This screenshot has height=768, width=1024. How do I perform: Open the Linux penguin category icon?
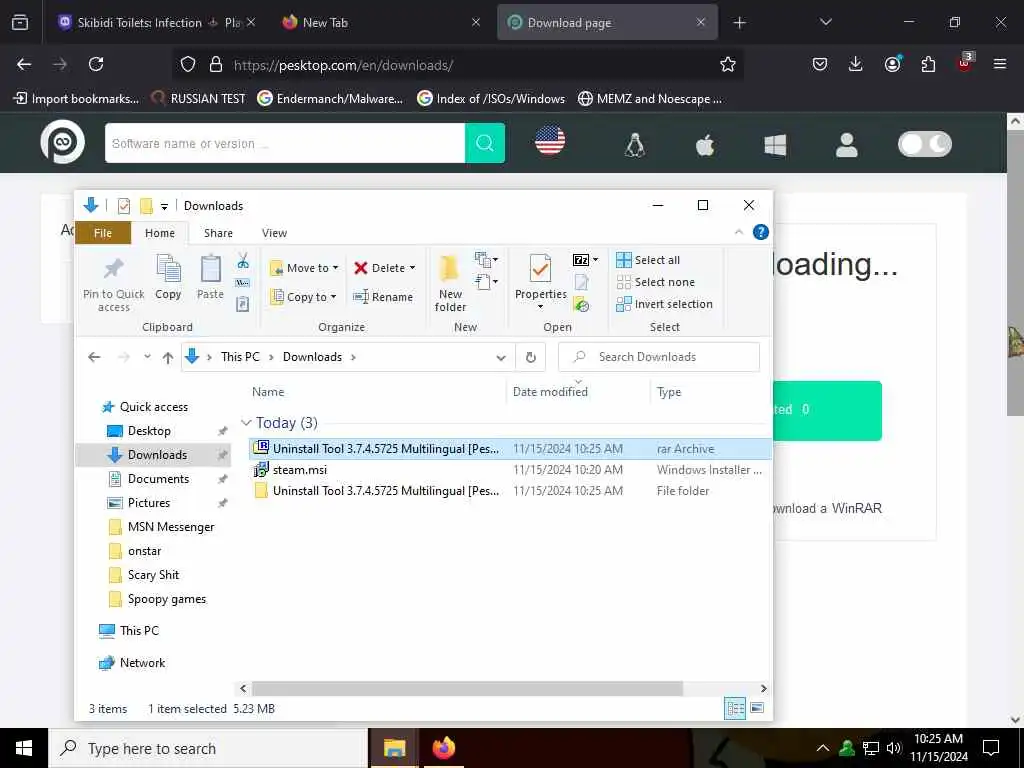(x=635, y=144)
